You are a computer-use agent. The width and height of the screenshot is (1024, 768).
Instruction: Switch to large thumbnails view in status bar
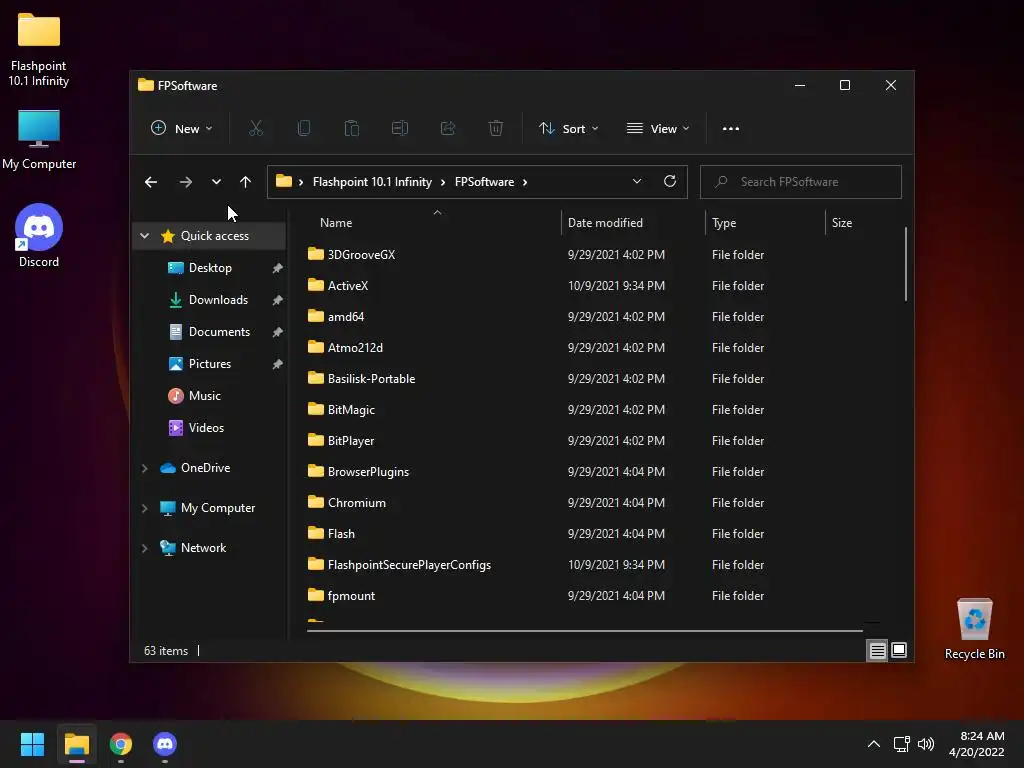pos(899,650)
